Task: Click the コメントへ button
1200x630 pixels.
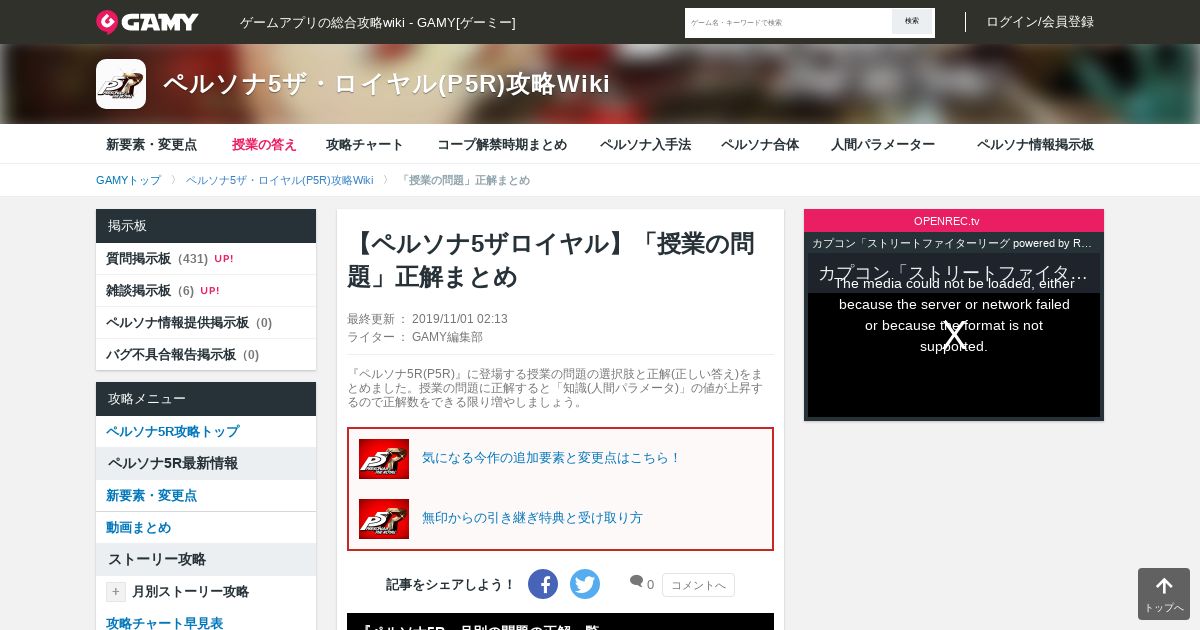Action: click(x=698, y=585)
